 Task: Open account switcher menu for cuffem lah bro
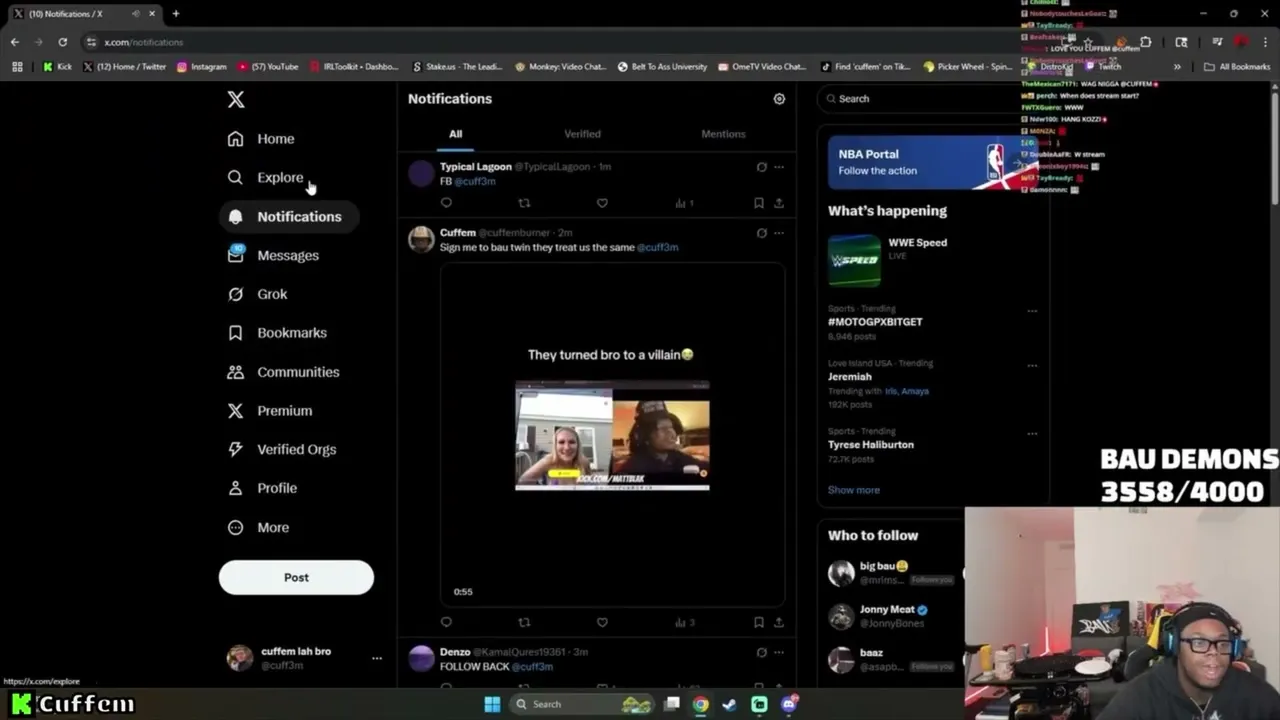(376, 658)
